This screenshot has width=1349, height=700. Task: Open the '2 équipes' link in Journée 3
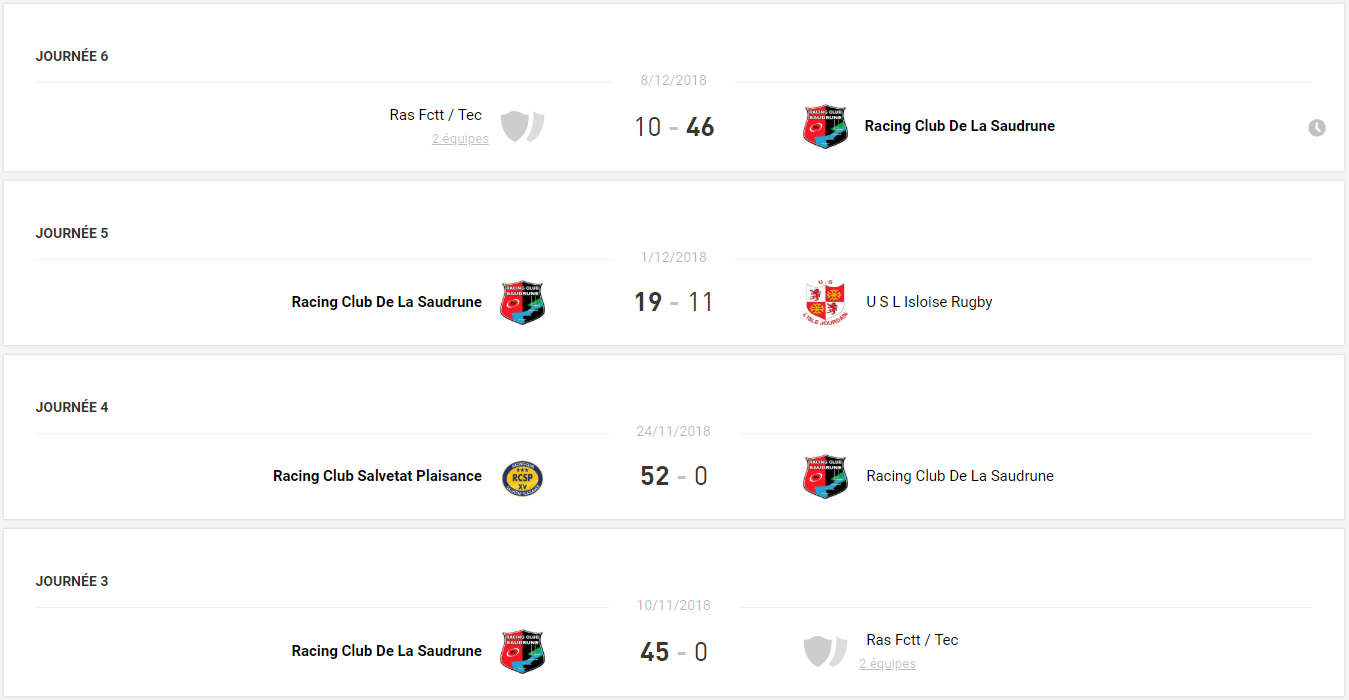887,664
